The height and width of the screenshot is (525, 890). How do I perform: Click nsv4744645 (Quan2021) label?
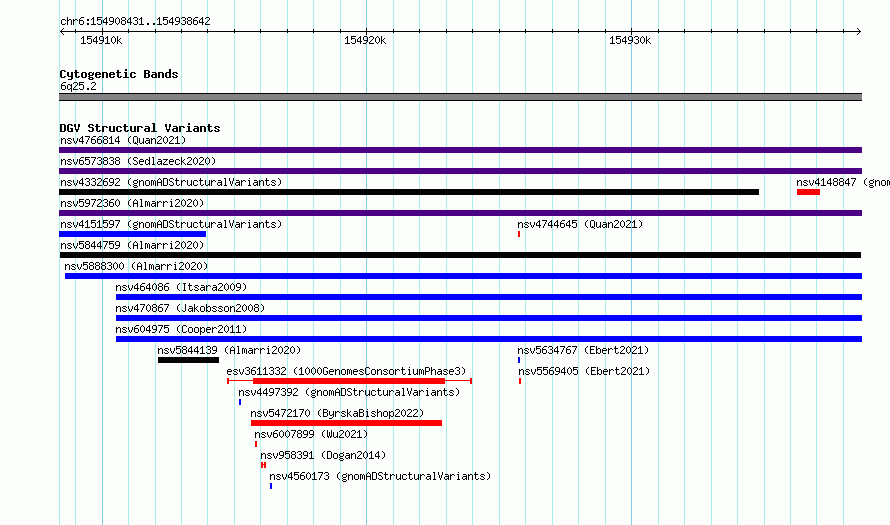[580, 224]
